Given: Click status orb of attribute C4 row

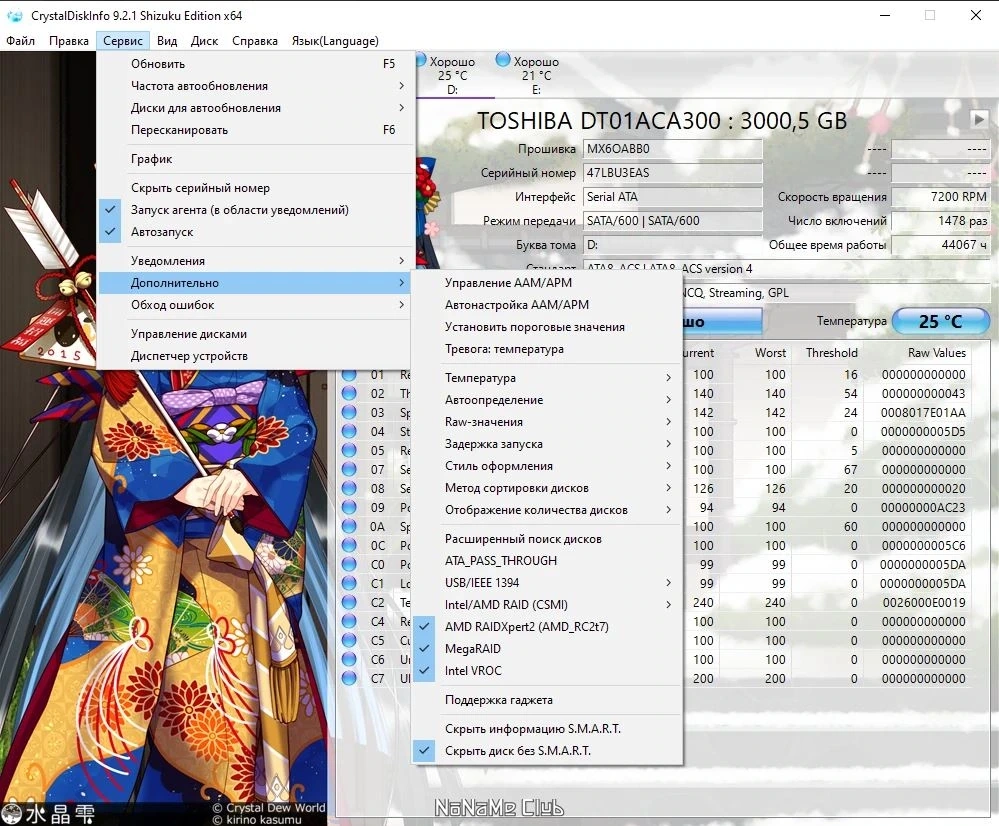Looking at the screenshot, I should point(349,621).
